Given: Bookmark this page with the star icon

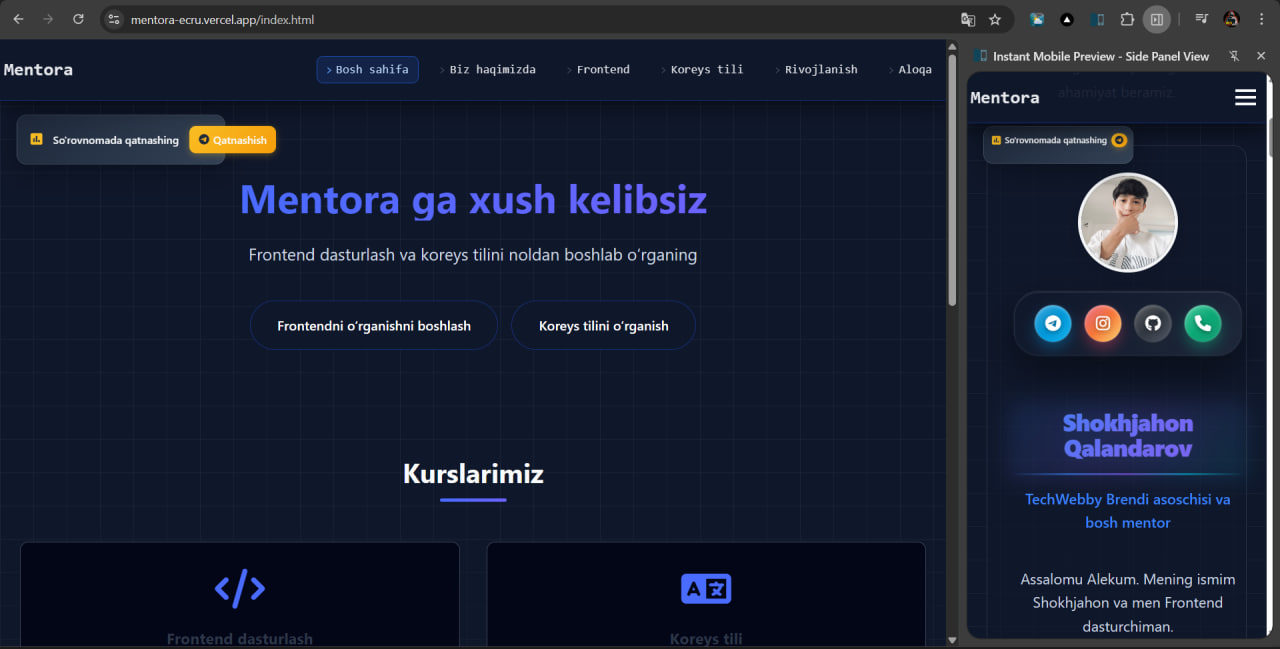Looking at the screenshot, I should coord(995,19).
